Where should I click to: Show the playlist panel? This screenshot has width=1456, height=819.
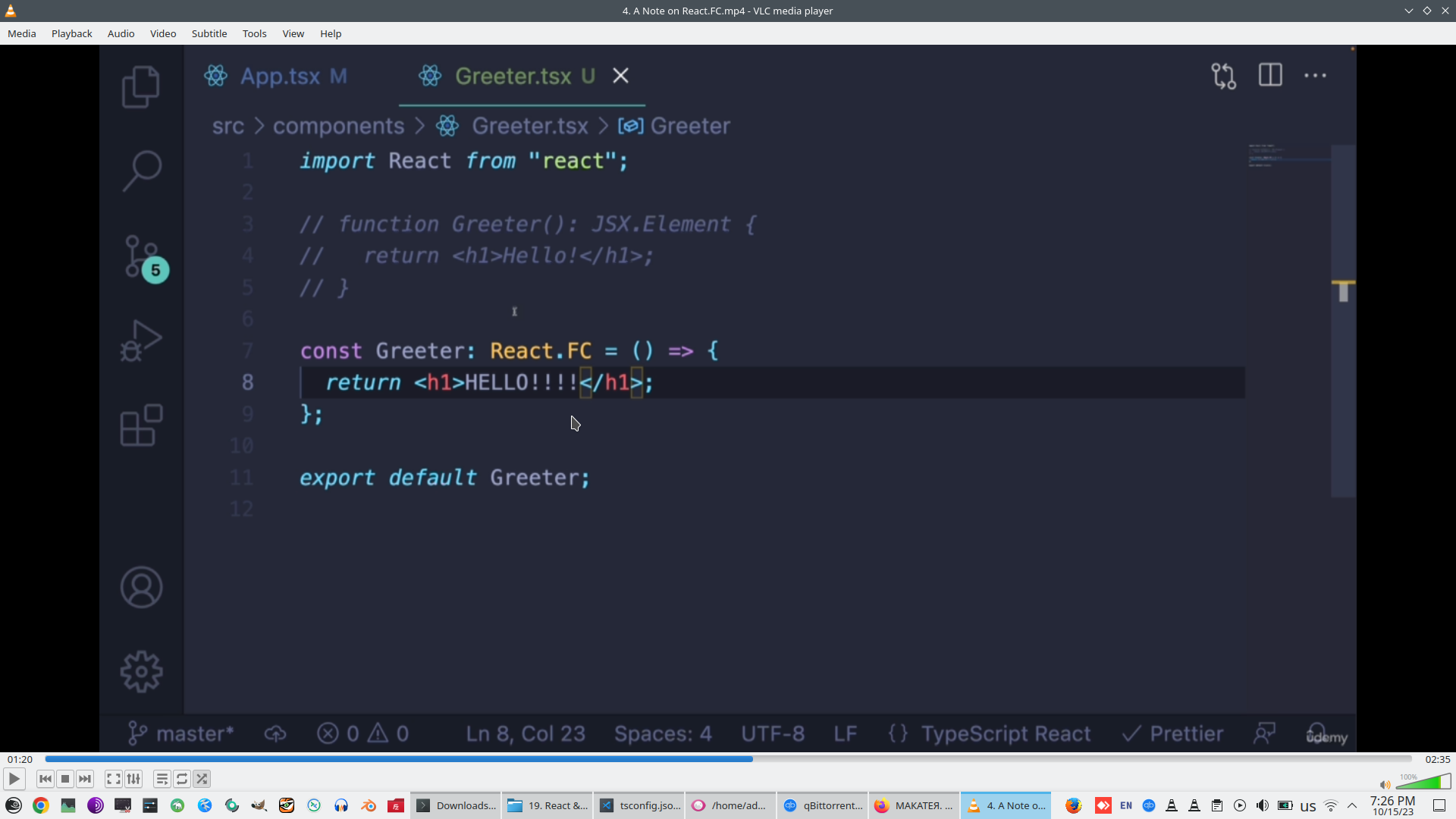[162, 779]
